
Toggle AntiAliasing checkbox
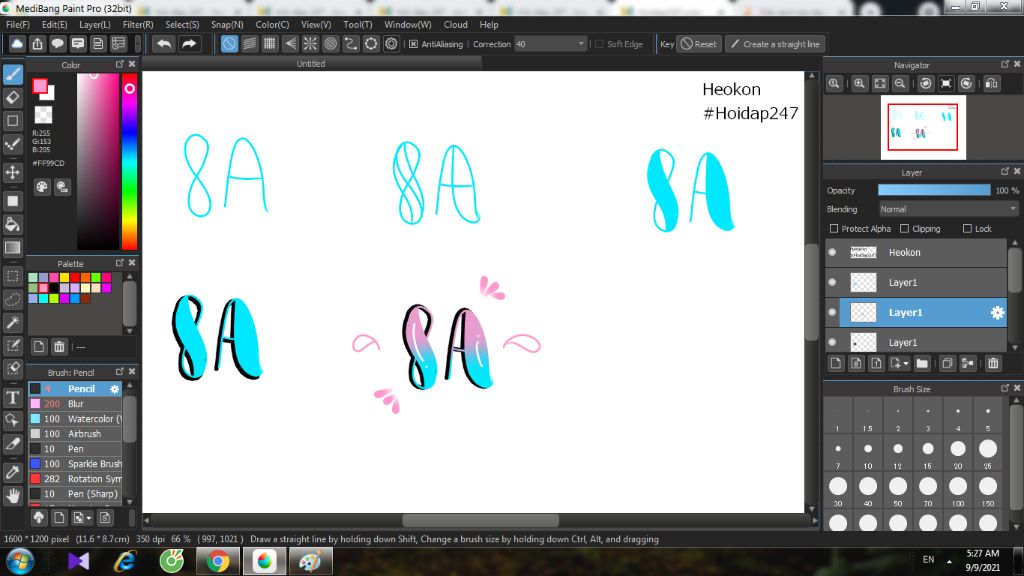tap(413, 44)
